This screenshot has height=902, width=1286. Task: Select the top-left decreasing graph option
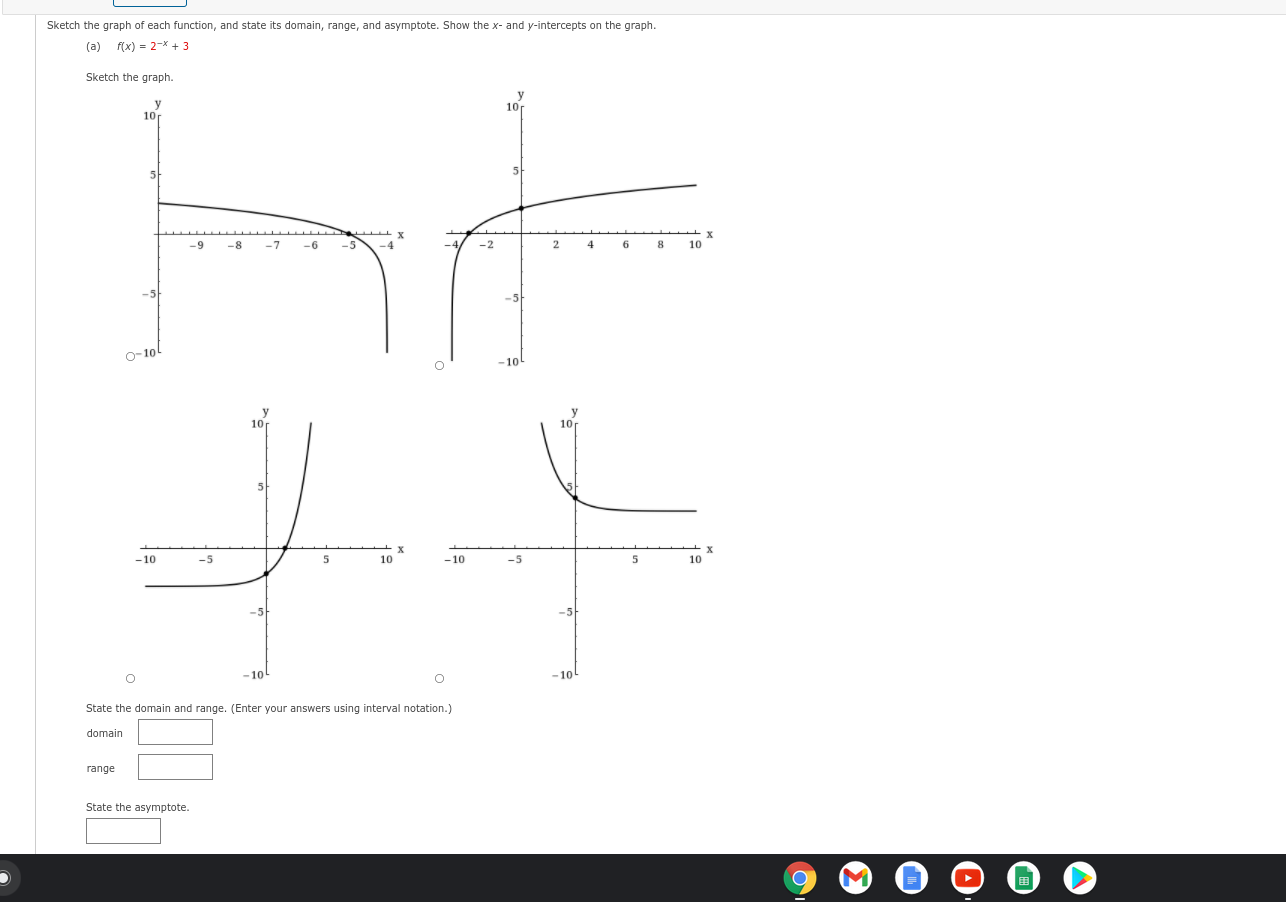(129, 356)
